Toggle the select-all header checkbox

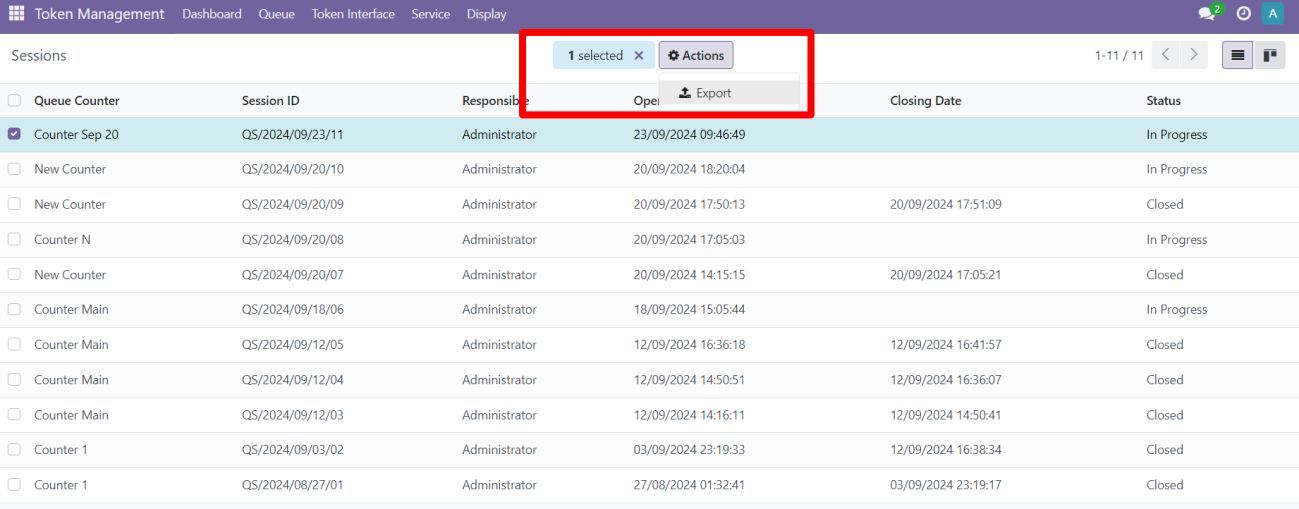click(15, 101)
